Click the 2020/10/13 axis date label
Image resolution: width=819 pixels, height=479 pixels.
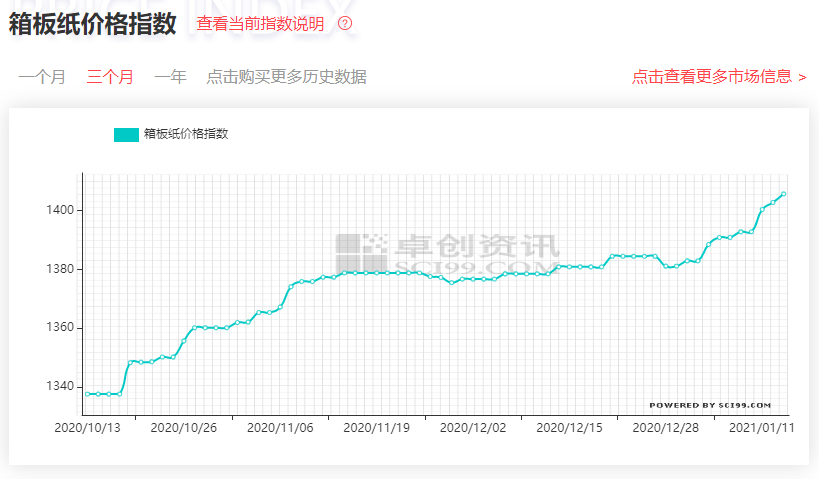87,428
